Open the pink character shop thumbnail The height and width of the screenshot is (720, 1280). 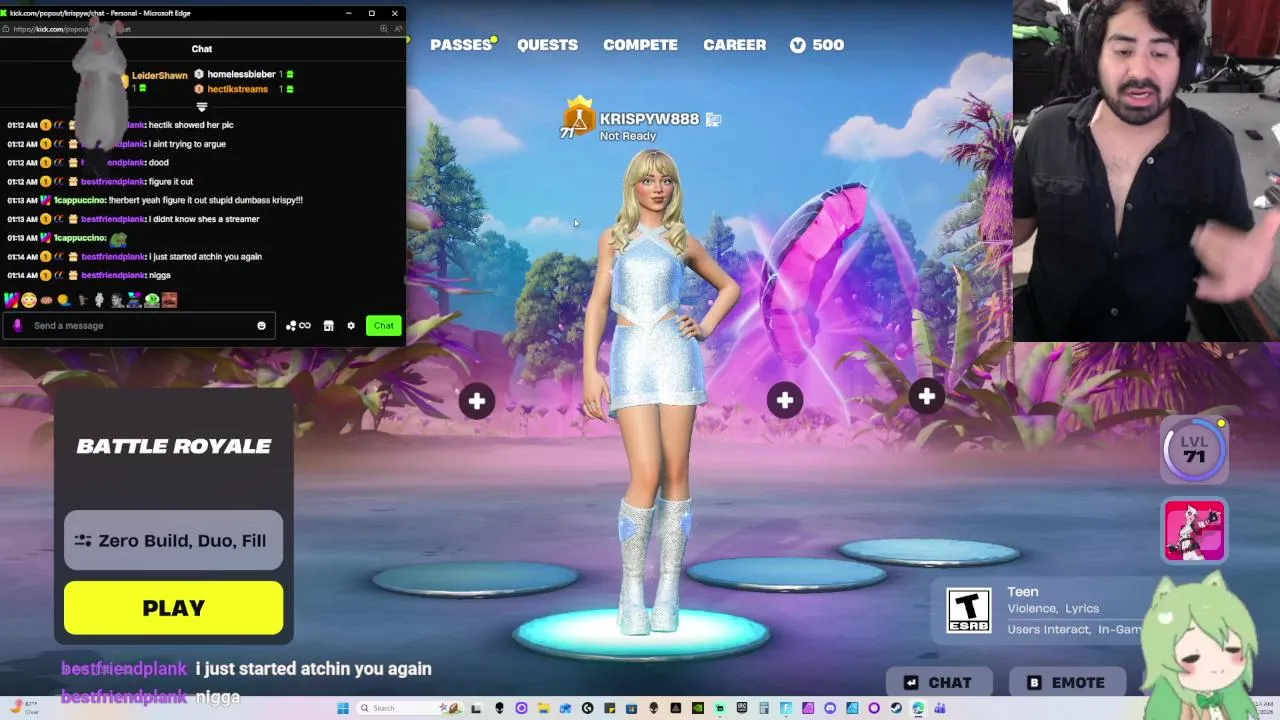pos(1194,530)
